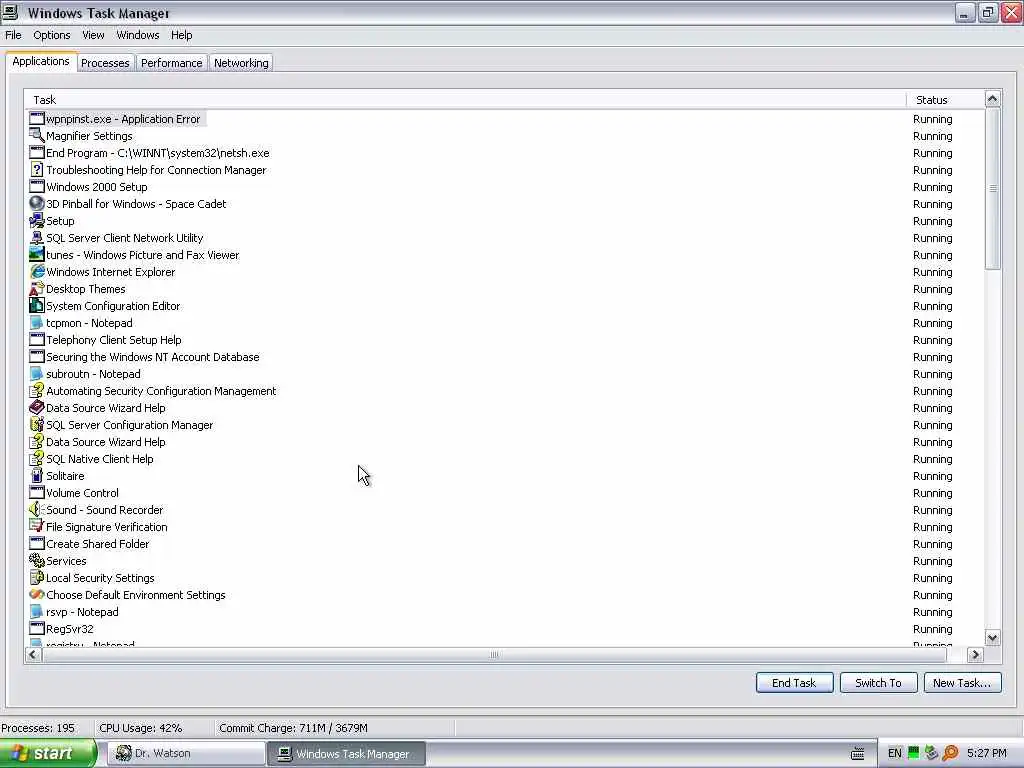Click the New Task... button

tap(962, 682)
